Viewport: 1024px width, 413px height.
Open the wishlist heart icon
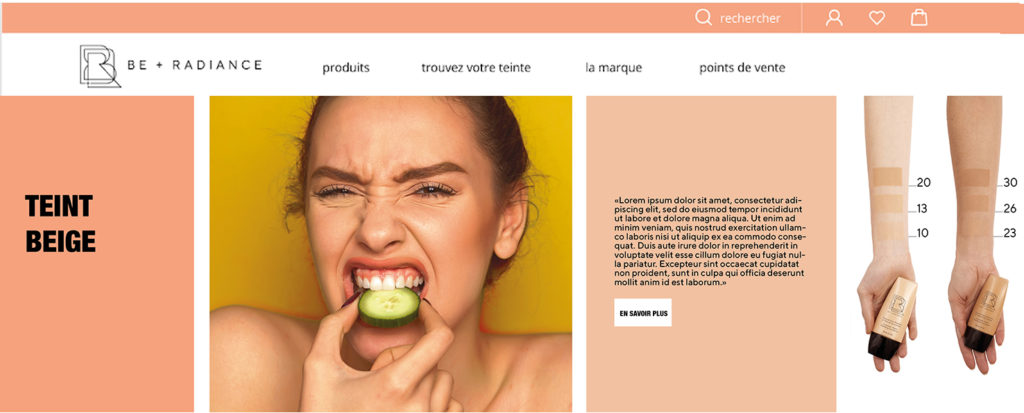tap(877, 18)
